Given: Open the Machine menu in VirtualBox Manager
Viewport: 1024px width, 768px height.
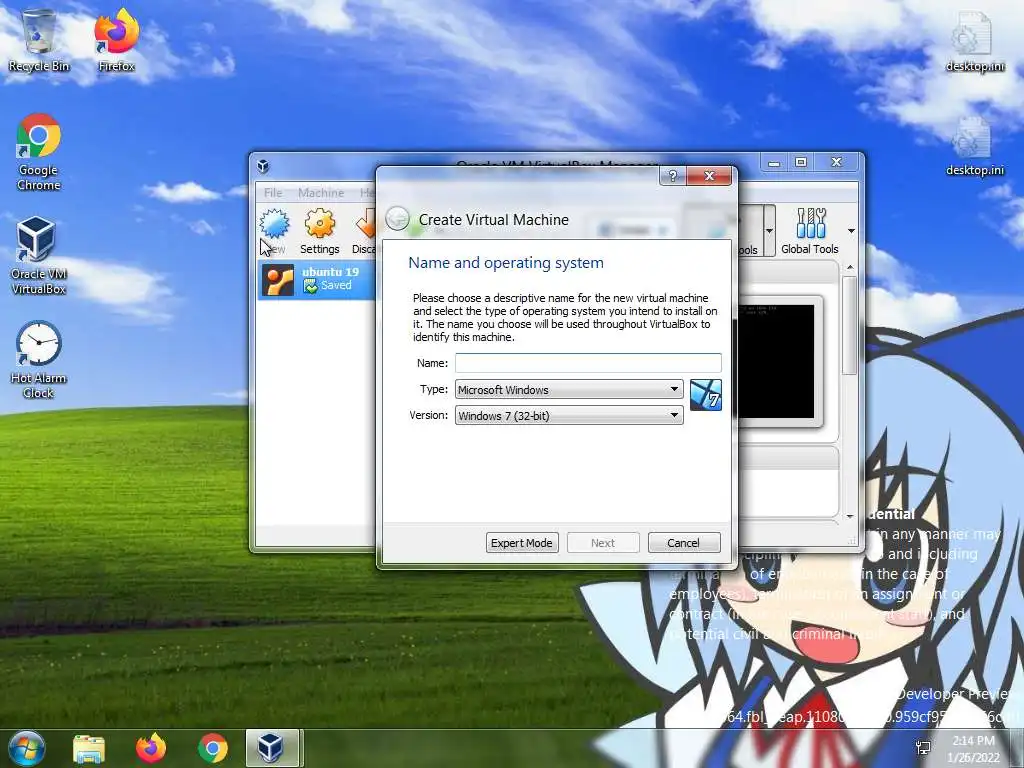Looking at the screenshot, I should tap(321, 193).
